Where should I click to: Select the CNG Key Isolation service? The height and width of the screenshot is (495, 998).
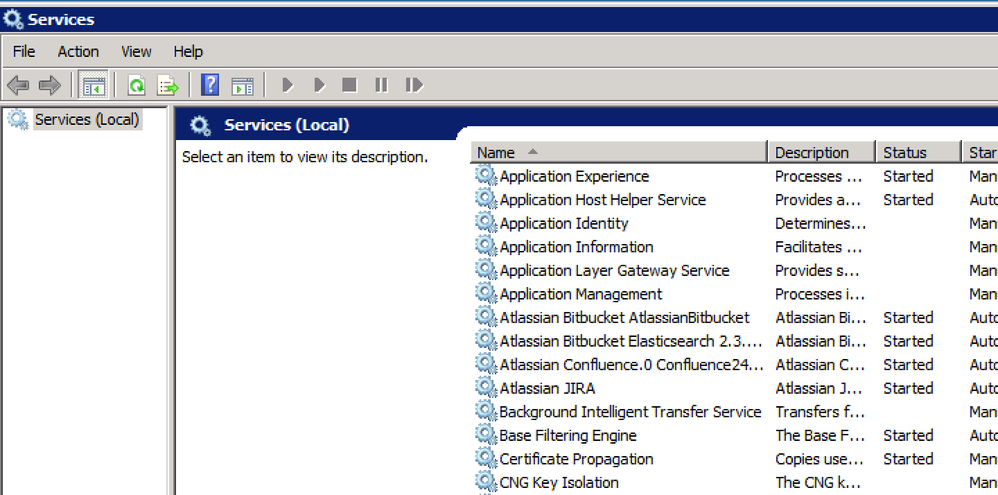[559, 482]
